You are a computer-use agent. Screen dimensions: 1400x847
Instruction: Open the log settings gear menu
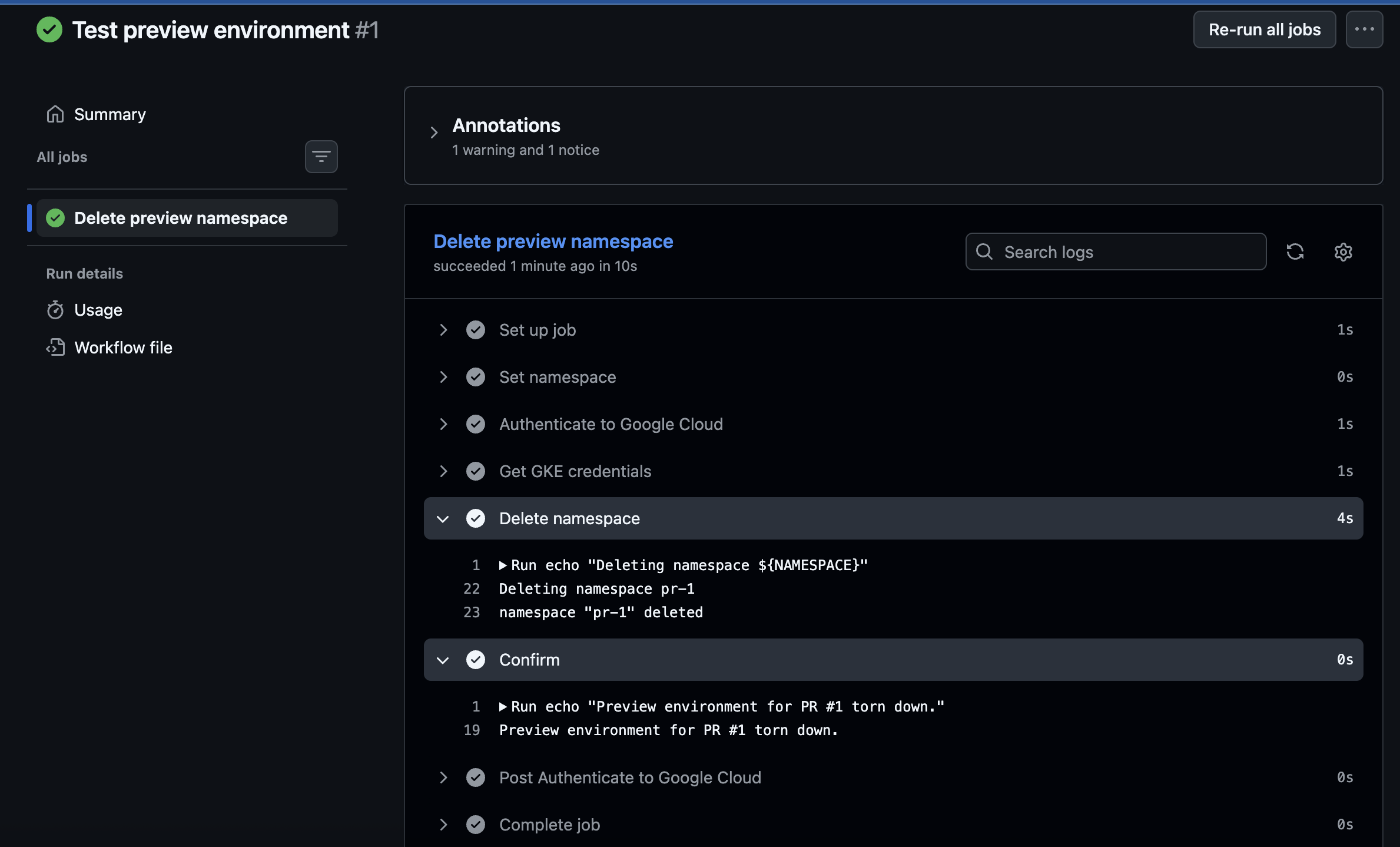pyautogui.click(x=1343, y=252)
